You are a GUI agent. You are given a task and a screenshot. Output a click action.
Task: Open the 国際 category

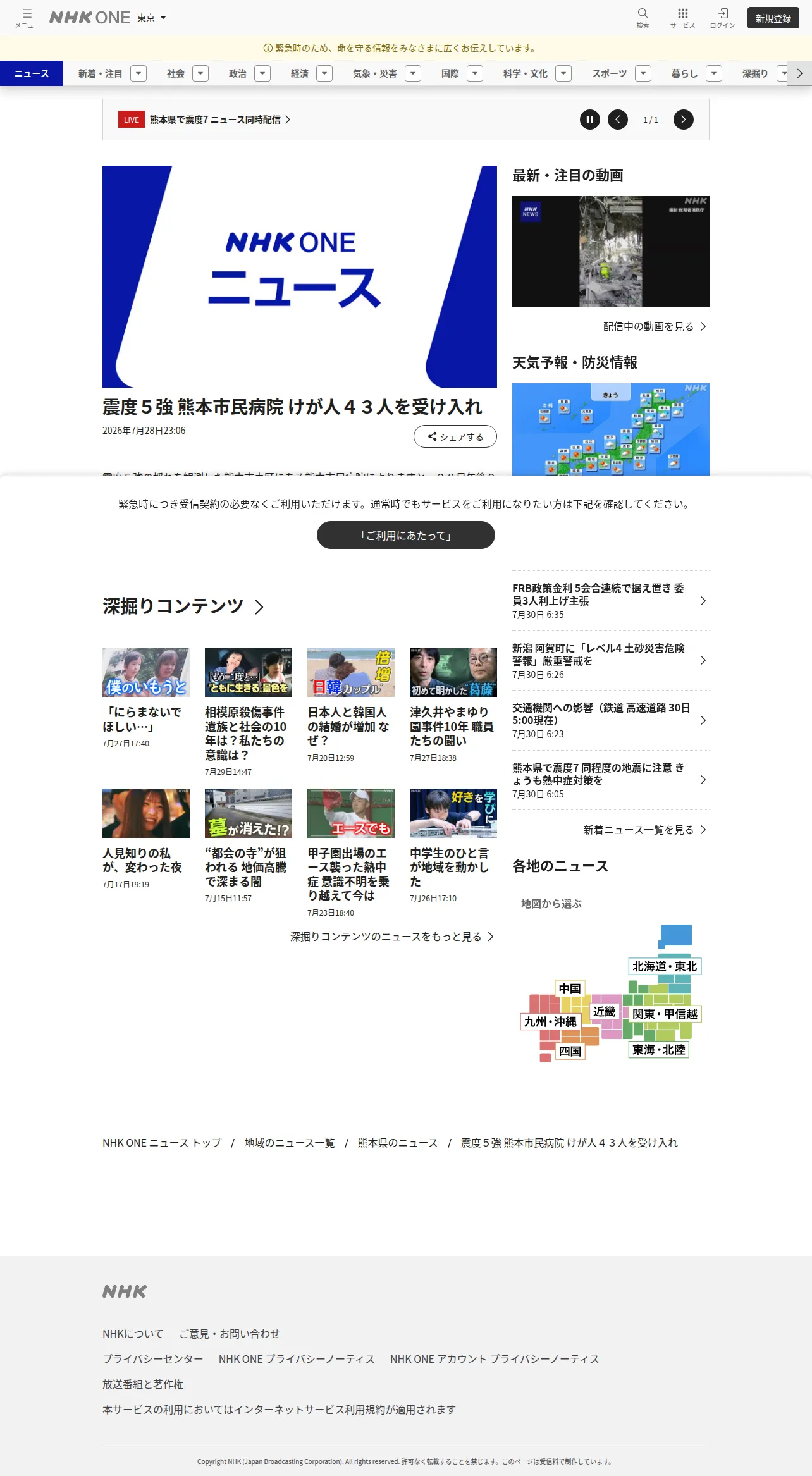click(450, 73)
